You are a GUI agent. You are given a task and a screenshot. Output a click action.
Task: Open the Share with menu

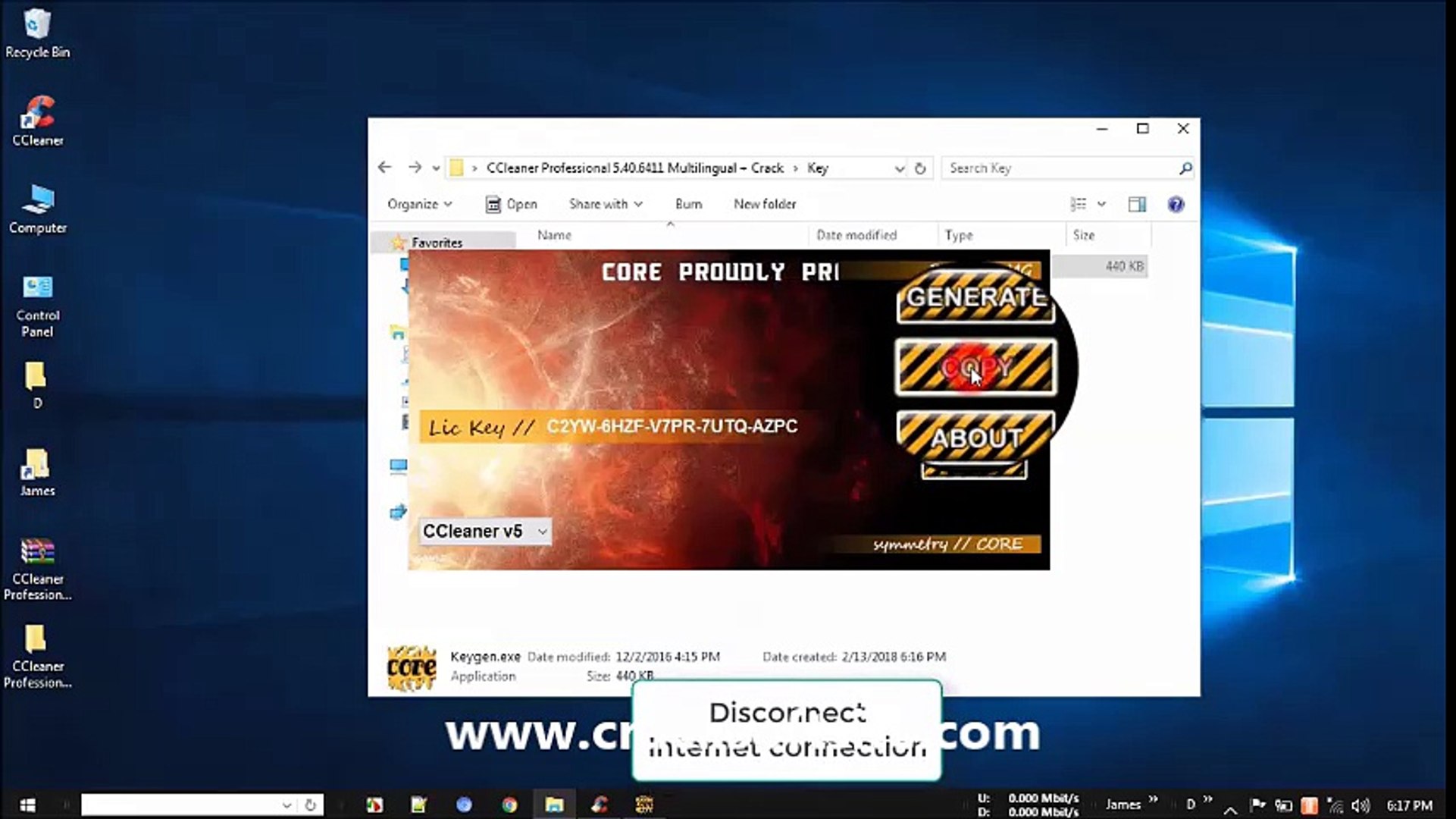click(605, 204)
